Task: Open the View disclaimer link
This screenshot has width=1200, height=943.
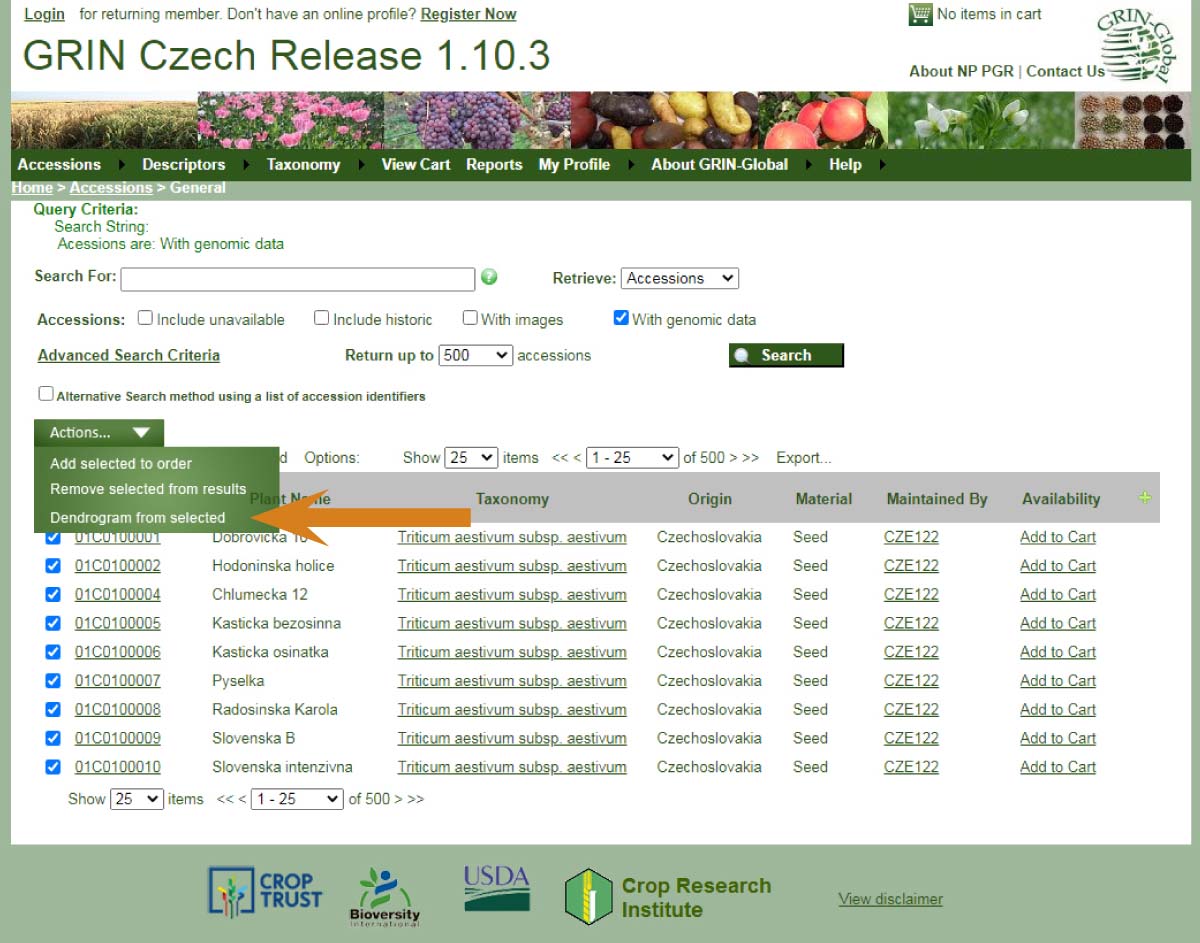Action: click(890, 898)
